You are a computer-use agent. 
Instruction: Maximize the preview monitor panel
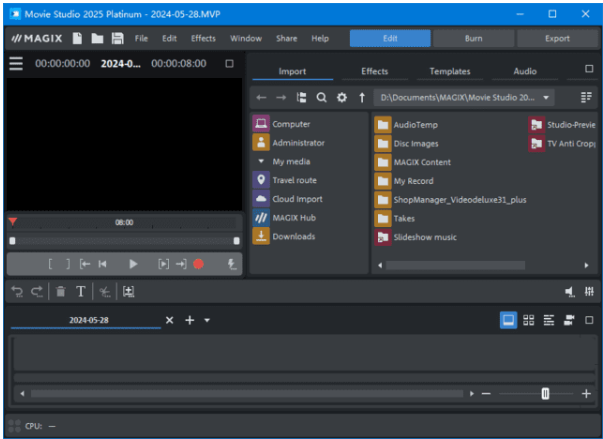(229, 63)
